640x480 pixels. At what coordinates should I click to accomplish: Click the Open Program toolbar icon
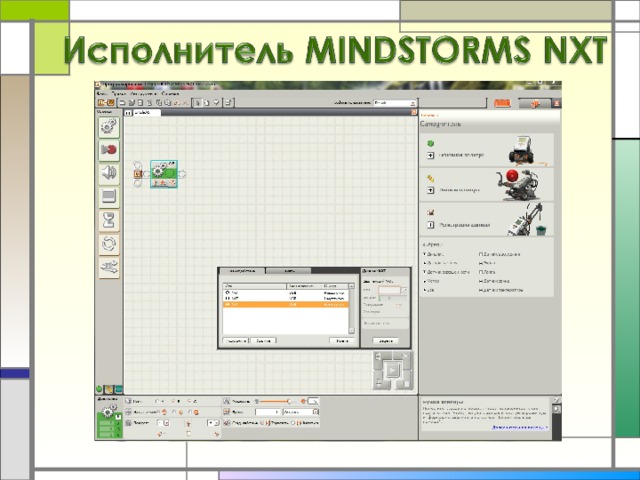[131, 103]
